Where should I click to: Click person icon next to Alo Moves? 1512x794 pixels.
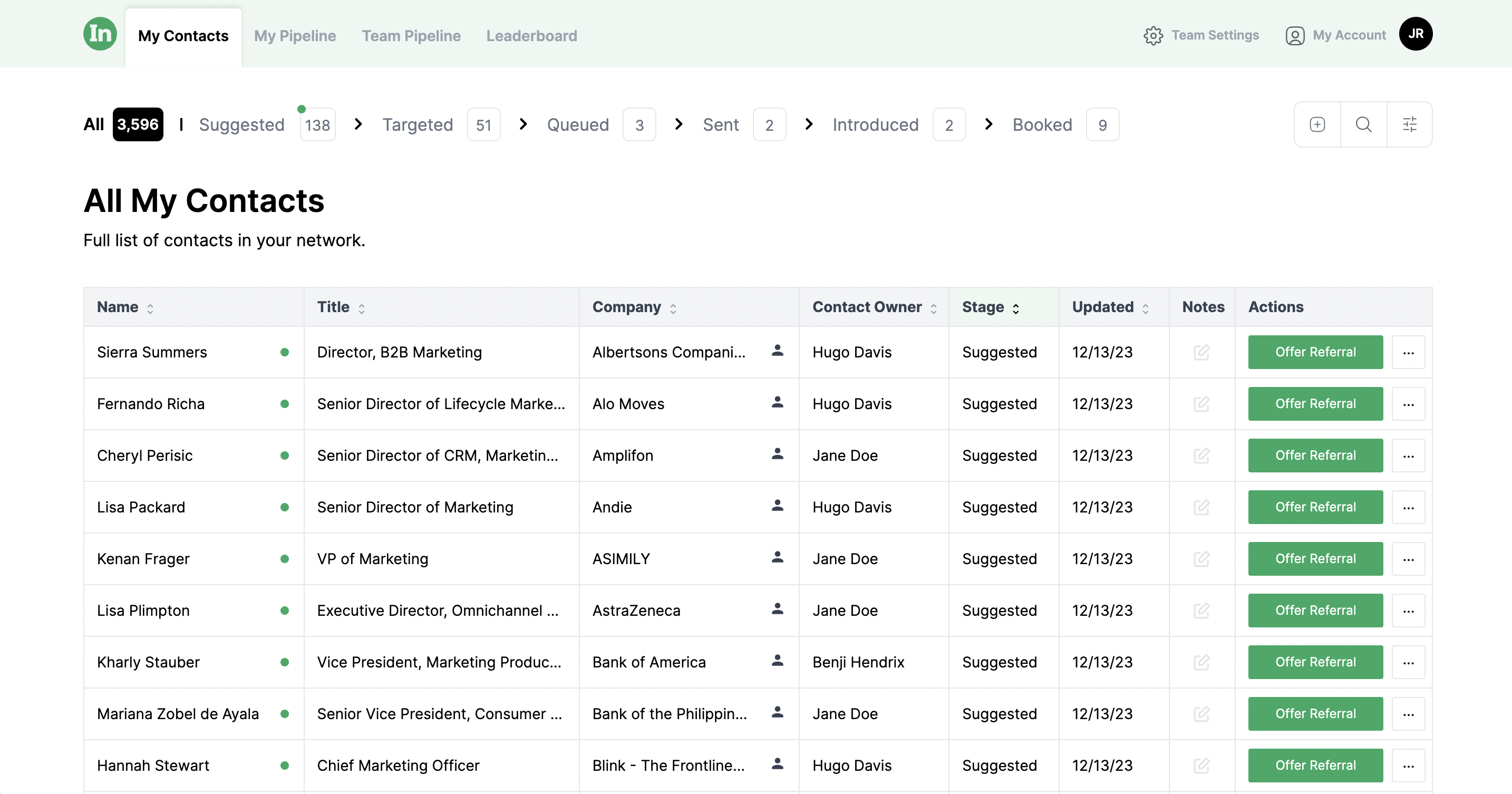pyautogui.click(x=777, y=403)
